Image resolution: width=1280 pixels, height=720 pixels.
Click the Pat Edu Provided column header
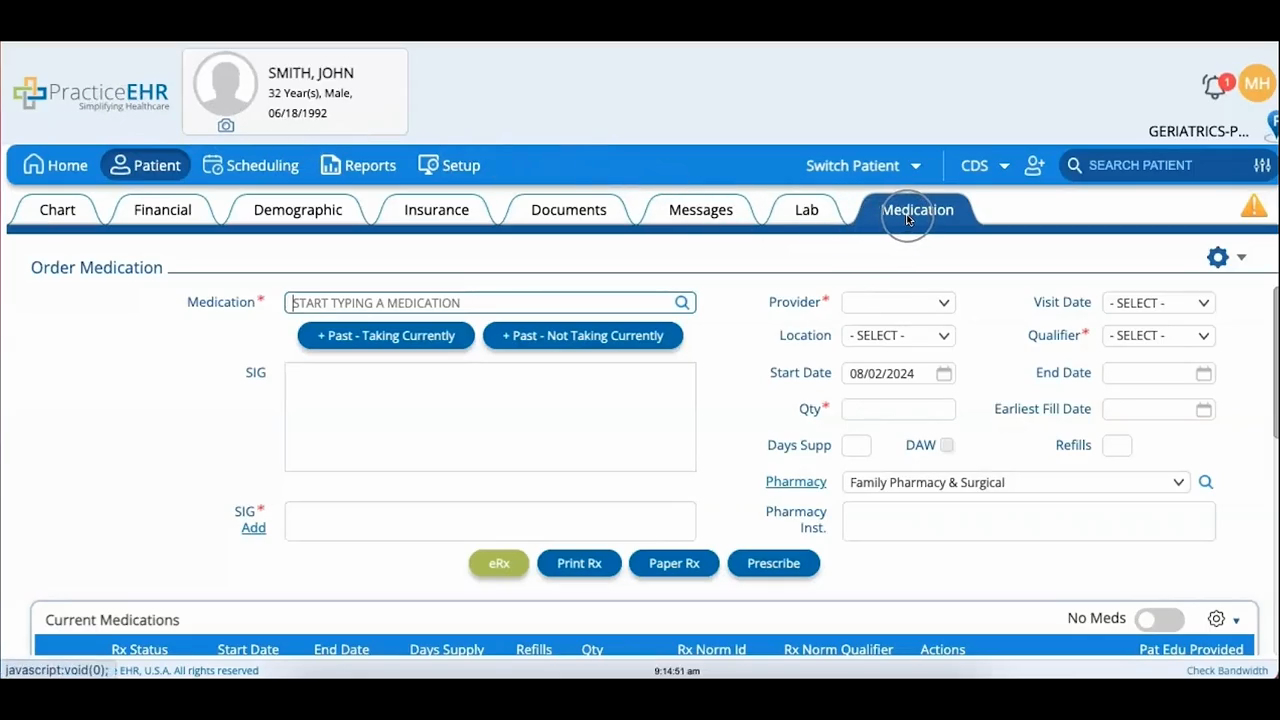1191,649
